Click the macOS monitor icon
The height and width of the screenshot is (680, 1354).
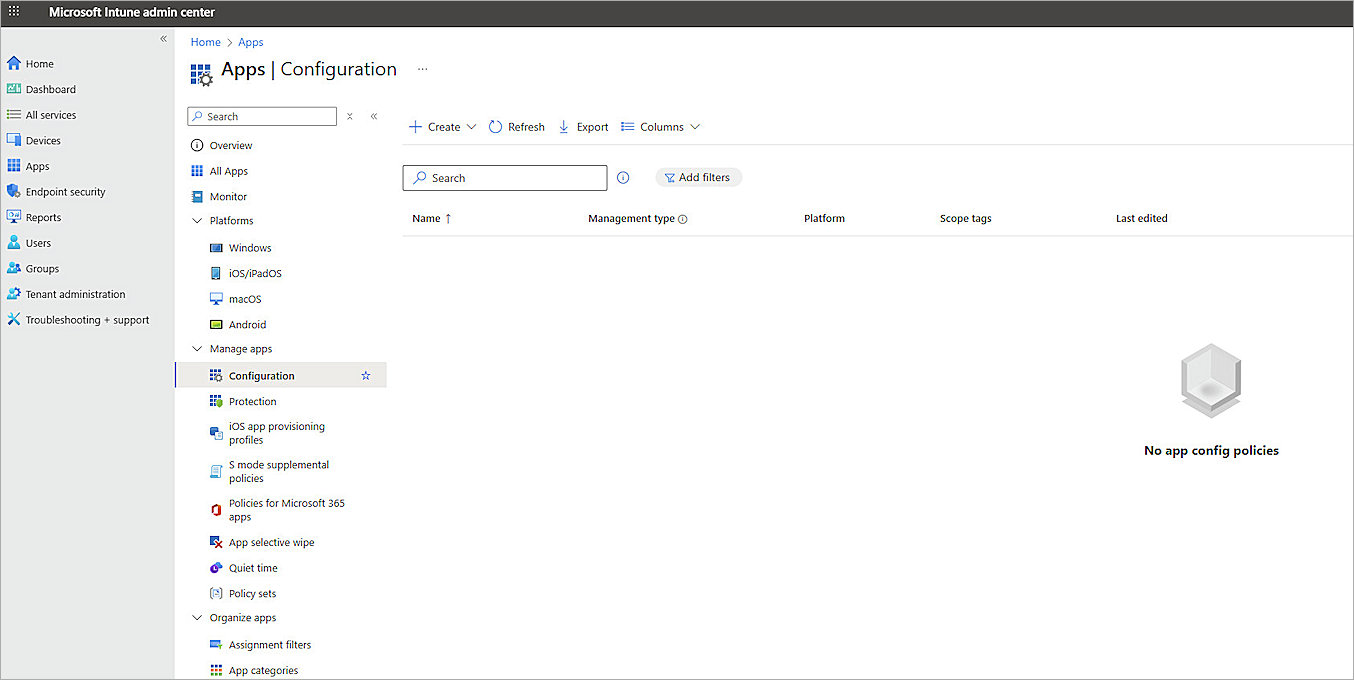[x=216, y=299]
